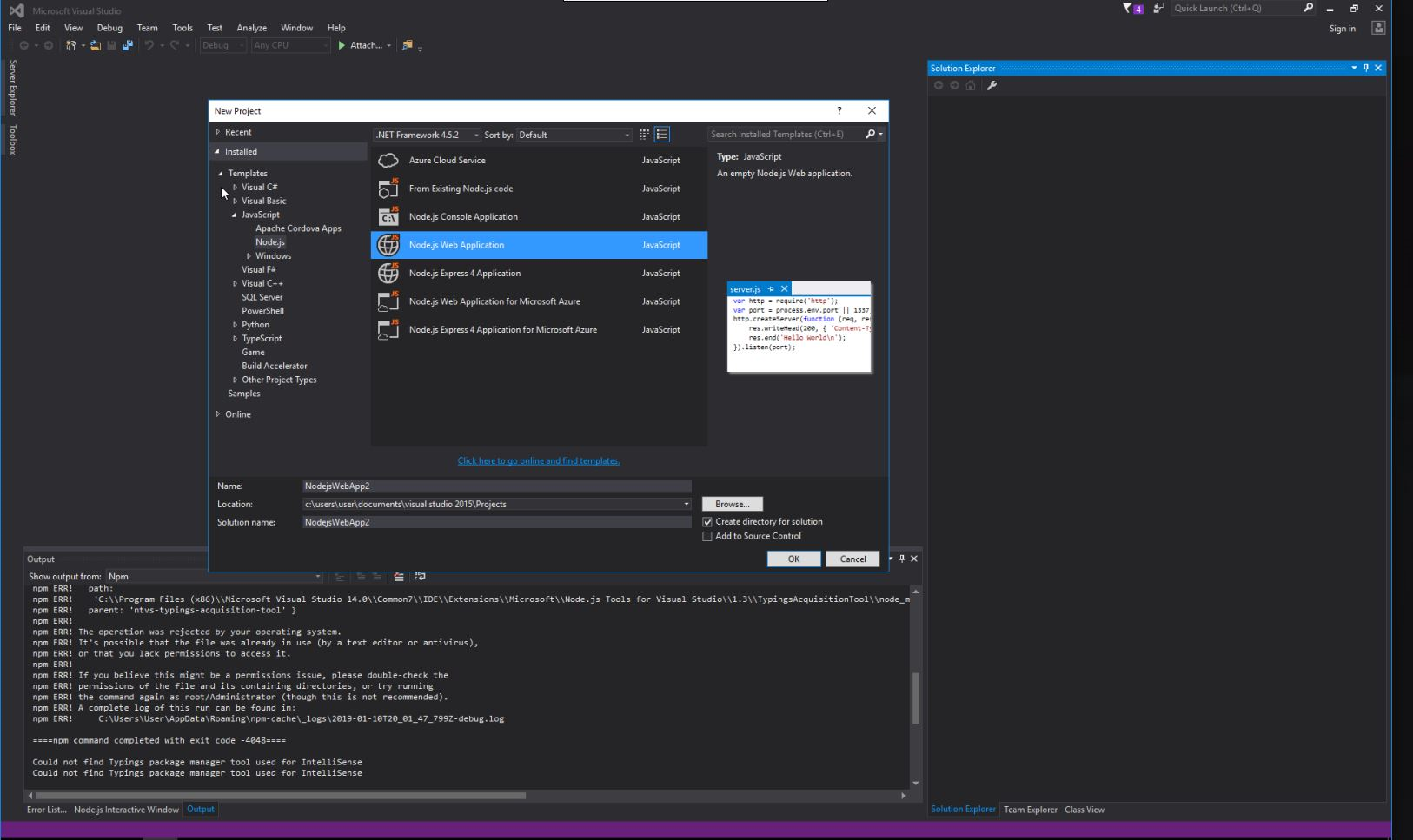This screenshot has width=1413, height=840.
Task: Open Server Explorer side tab
Action: click(x=12, y=87)
